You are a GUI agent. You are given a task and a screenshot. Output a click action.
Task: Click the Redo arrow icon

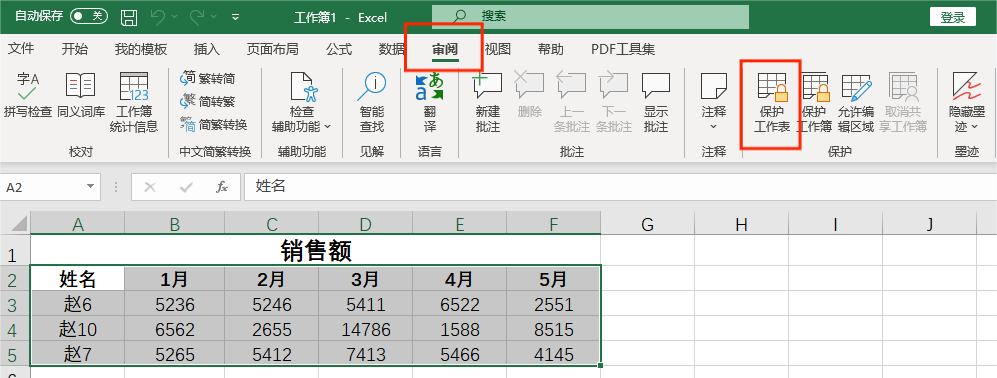pyautogui.click(x=197, y=17)
